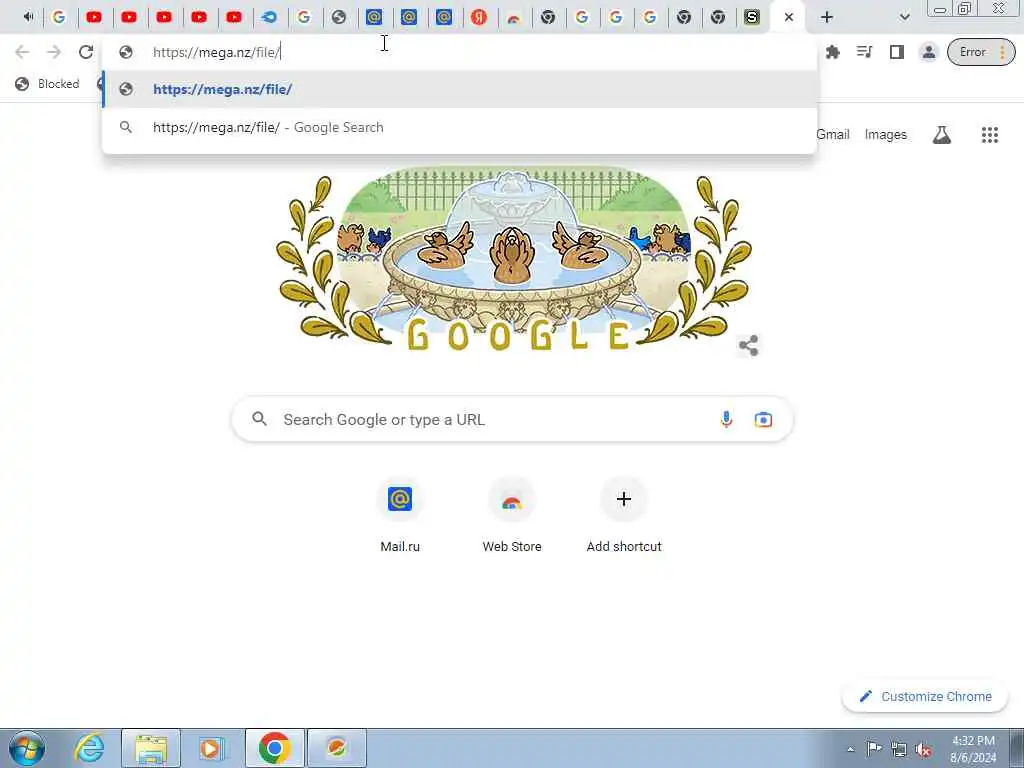
Task: Switch to the S-logo tab
Action: coord(752,17)
